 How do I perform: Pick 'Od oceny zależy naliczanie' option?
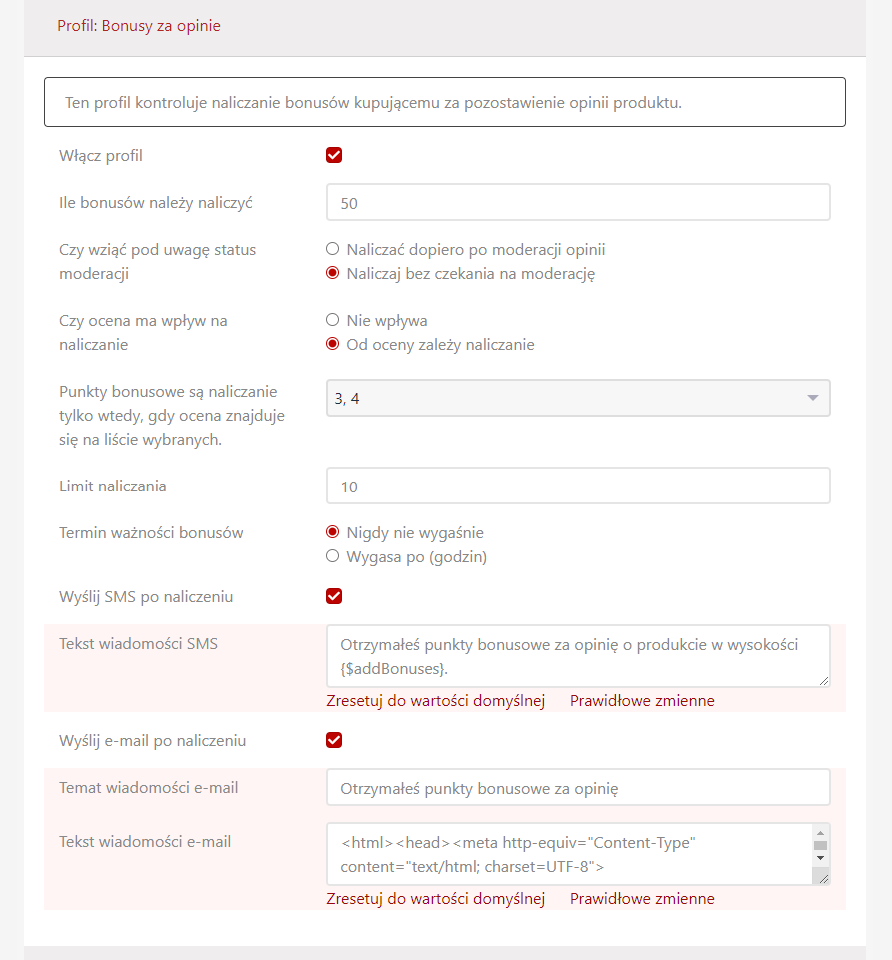[x=333, y=345]
